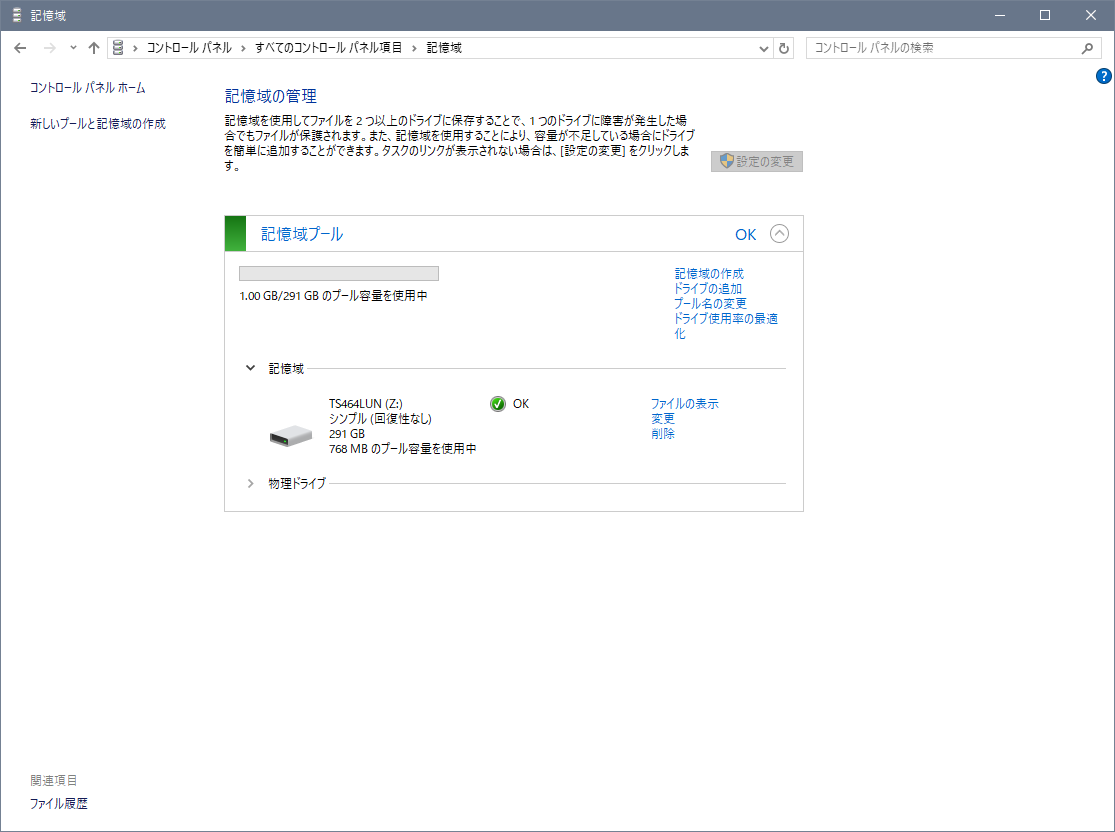This screenshot has width=1115, height=832.
Task: Click すべてのコントロール パネル項目 breadcrumb segment
Action: click(329, 48)
